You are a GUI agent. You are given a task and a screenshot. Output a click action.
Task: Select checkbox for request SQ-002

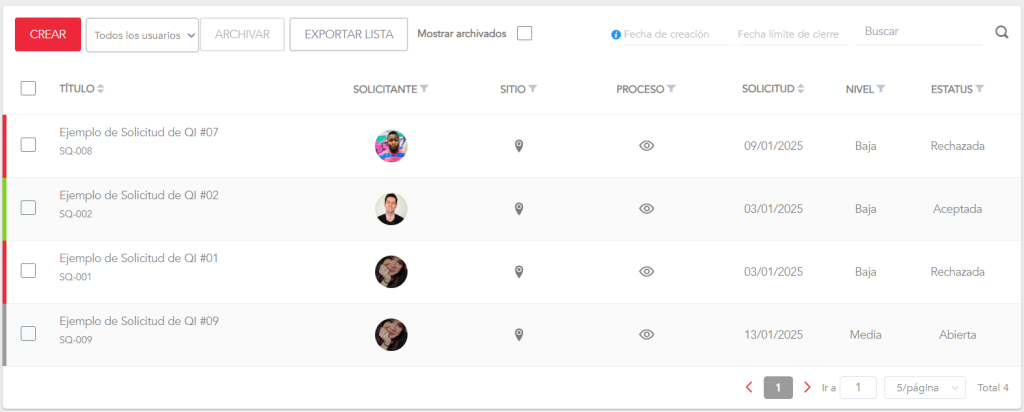click(x=29, y=208)
